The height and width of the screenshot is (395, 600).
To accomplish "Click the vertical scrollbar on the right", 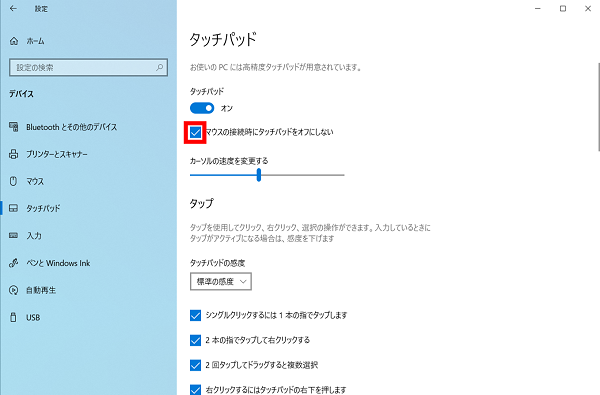I will tap(598, 107).
